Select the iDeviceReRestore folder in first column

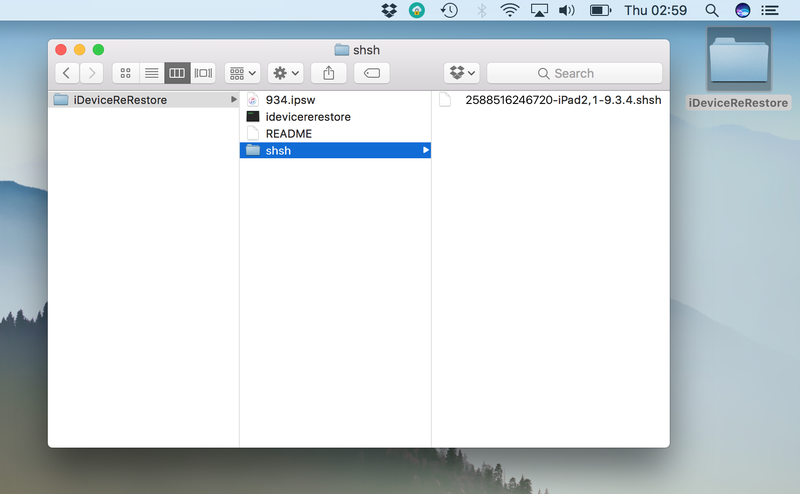click(143, 100)
